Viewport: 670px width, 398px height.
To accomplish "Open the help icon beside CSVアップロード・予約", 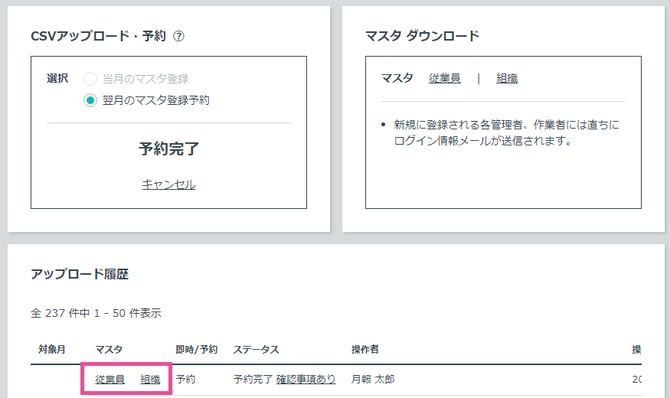I will pos(179,36).
